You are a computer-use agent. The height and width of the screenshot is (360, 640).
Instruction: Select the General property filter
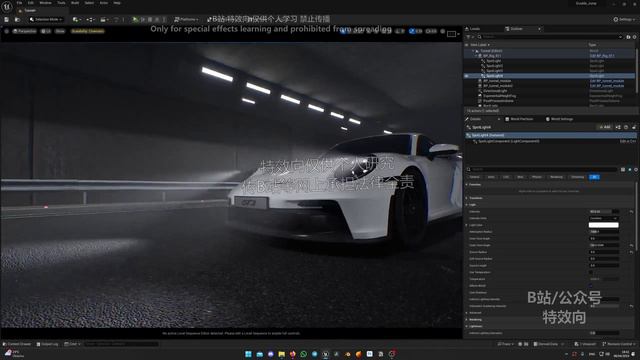point(474,177)
